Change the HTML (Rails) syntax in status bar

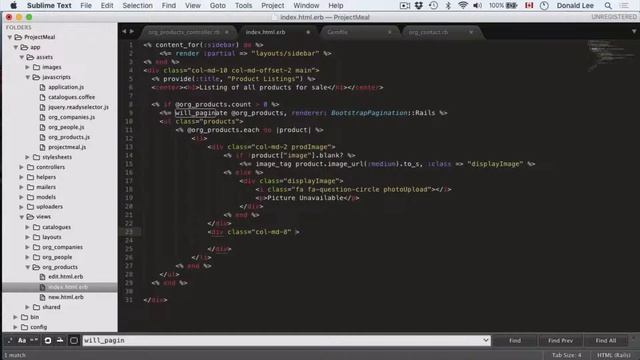point(614,355)
